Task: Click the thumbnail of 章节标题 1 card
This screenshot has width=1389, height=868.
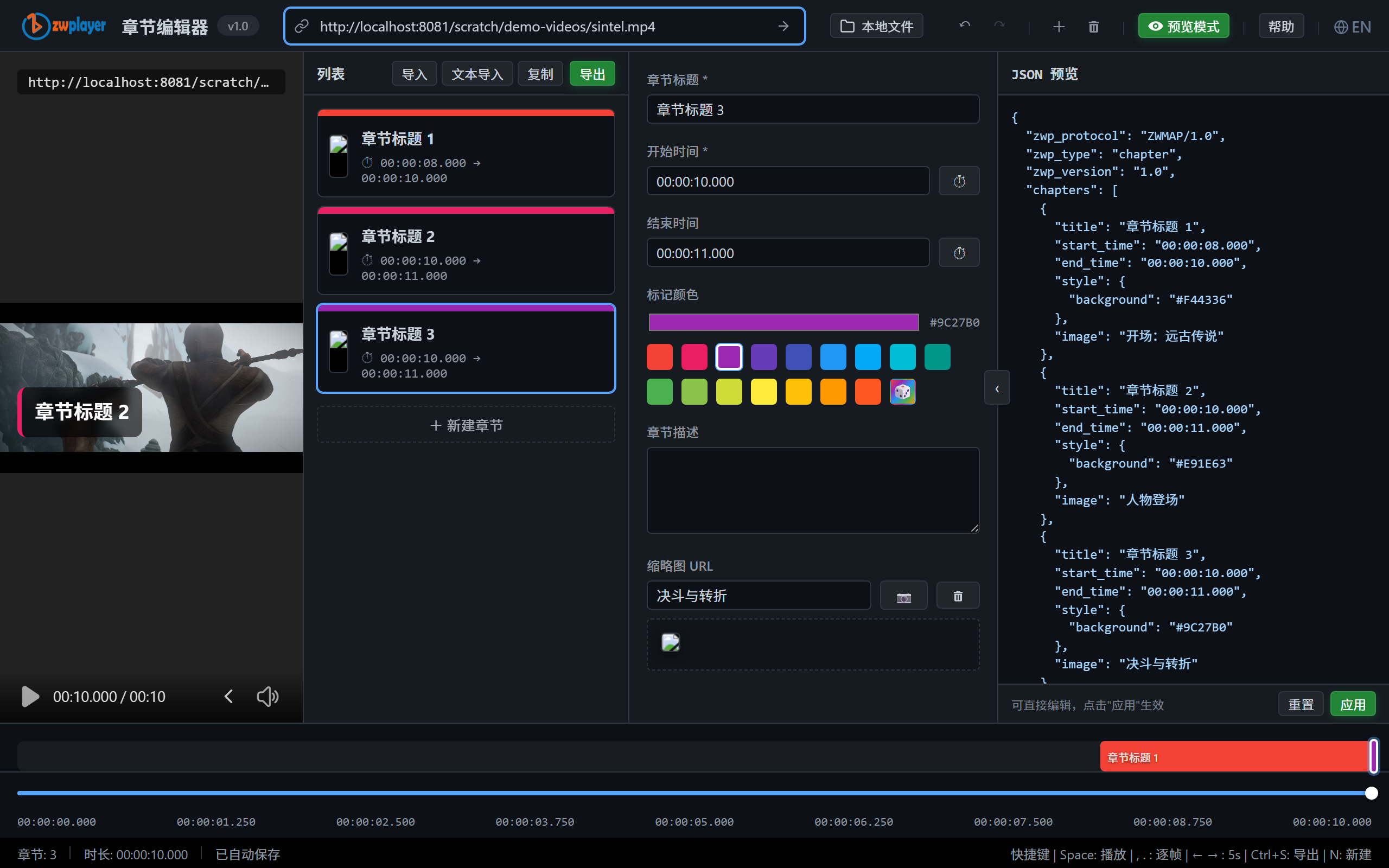Action: [339, 156]
